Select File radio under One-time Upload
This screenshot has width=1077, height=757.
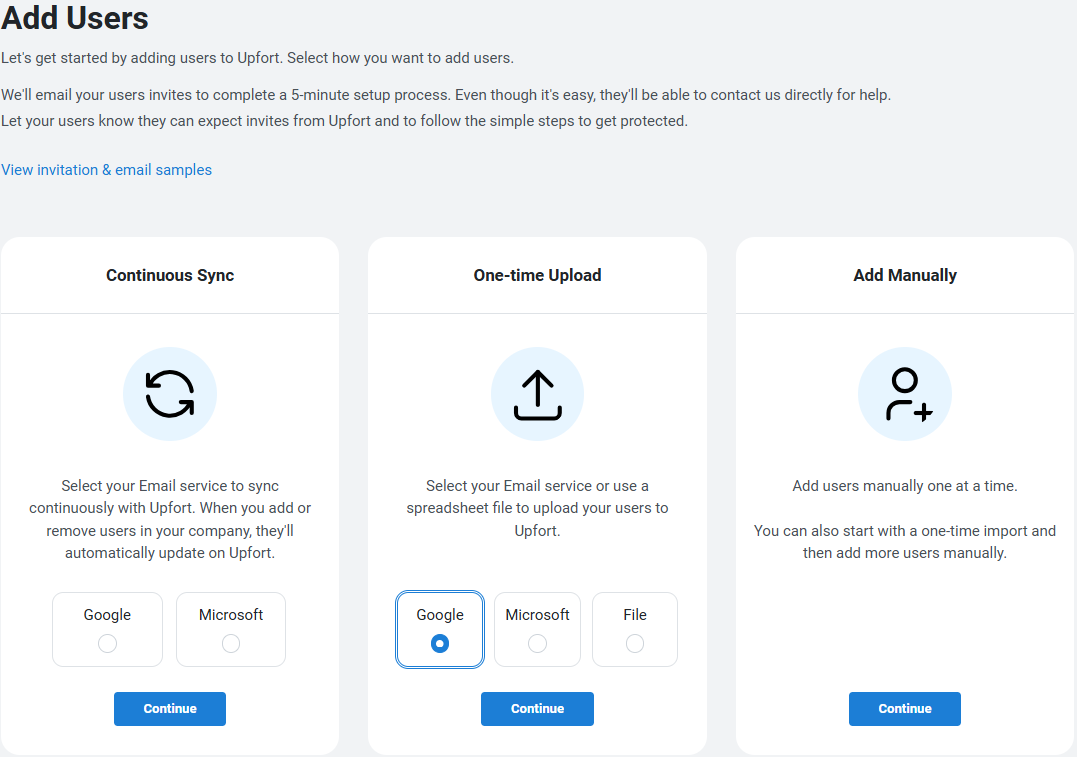(635, 644)
